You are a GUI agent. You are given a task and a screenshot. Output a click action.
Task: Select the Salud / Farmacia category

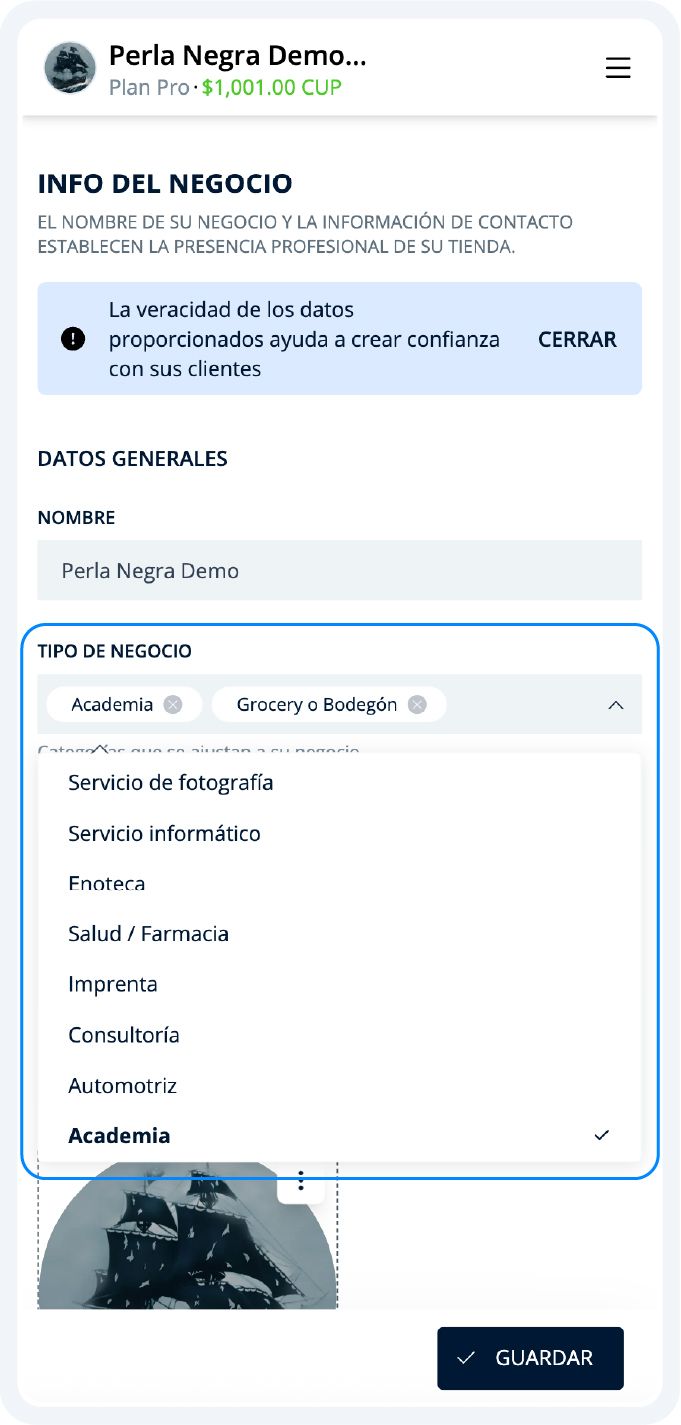pos(147,933)
